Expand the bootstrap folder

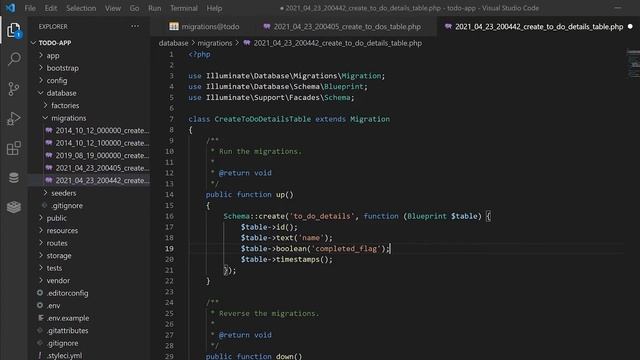[62, 68]
